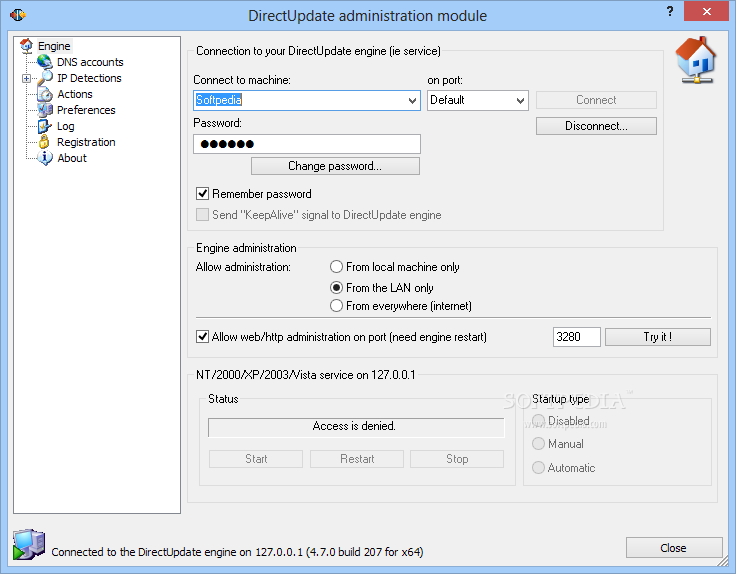The image size is (736, 574).
Task: Click the connected computer status icon
Action: pos(29,544)
